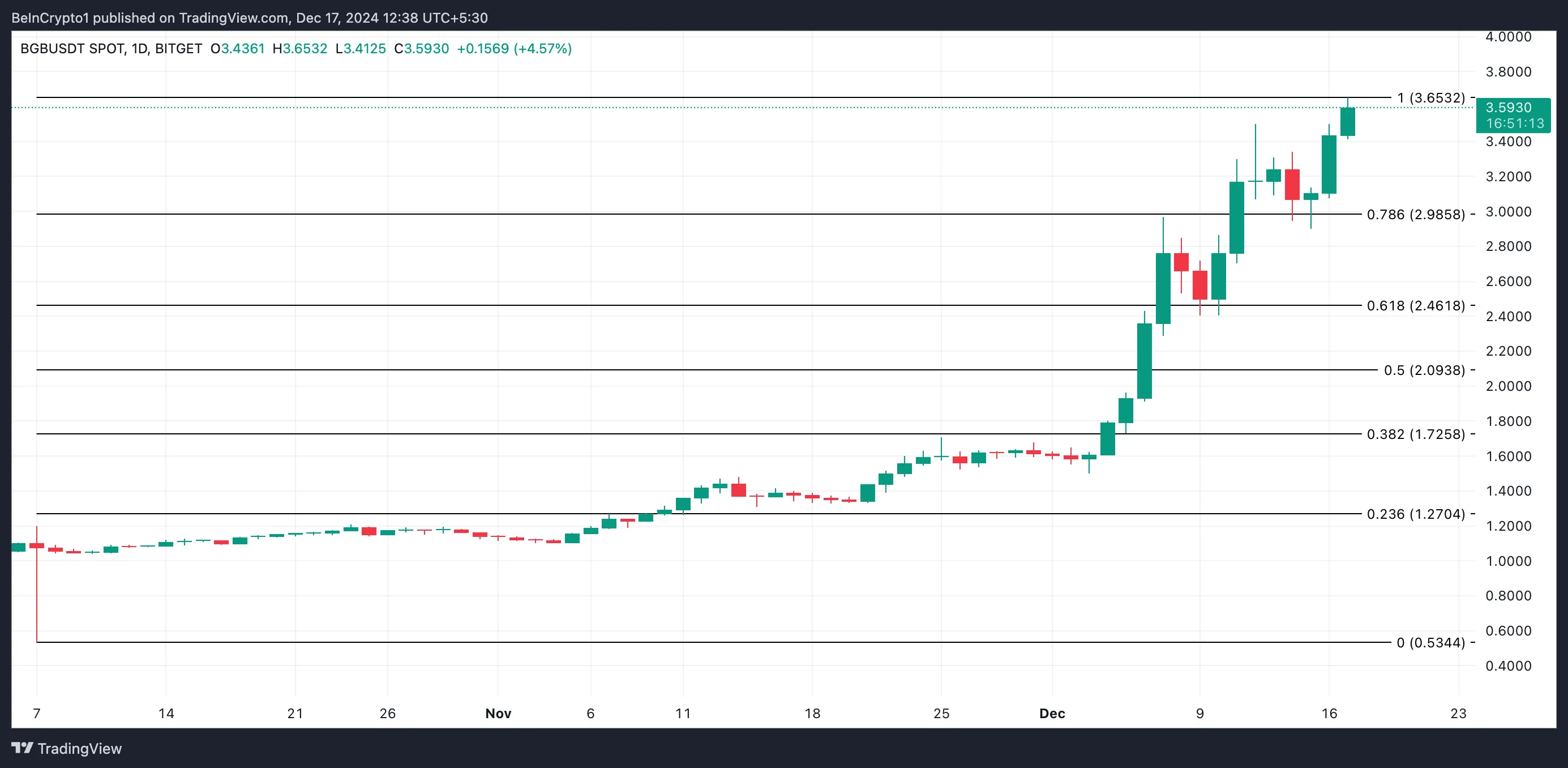The height and width of the screenshot is (768, 1568).
Task: Click the 4.0000 price scale tick
Action: (x=1509, y=37)
